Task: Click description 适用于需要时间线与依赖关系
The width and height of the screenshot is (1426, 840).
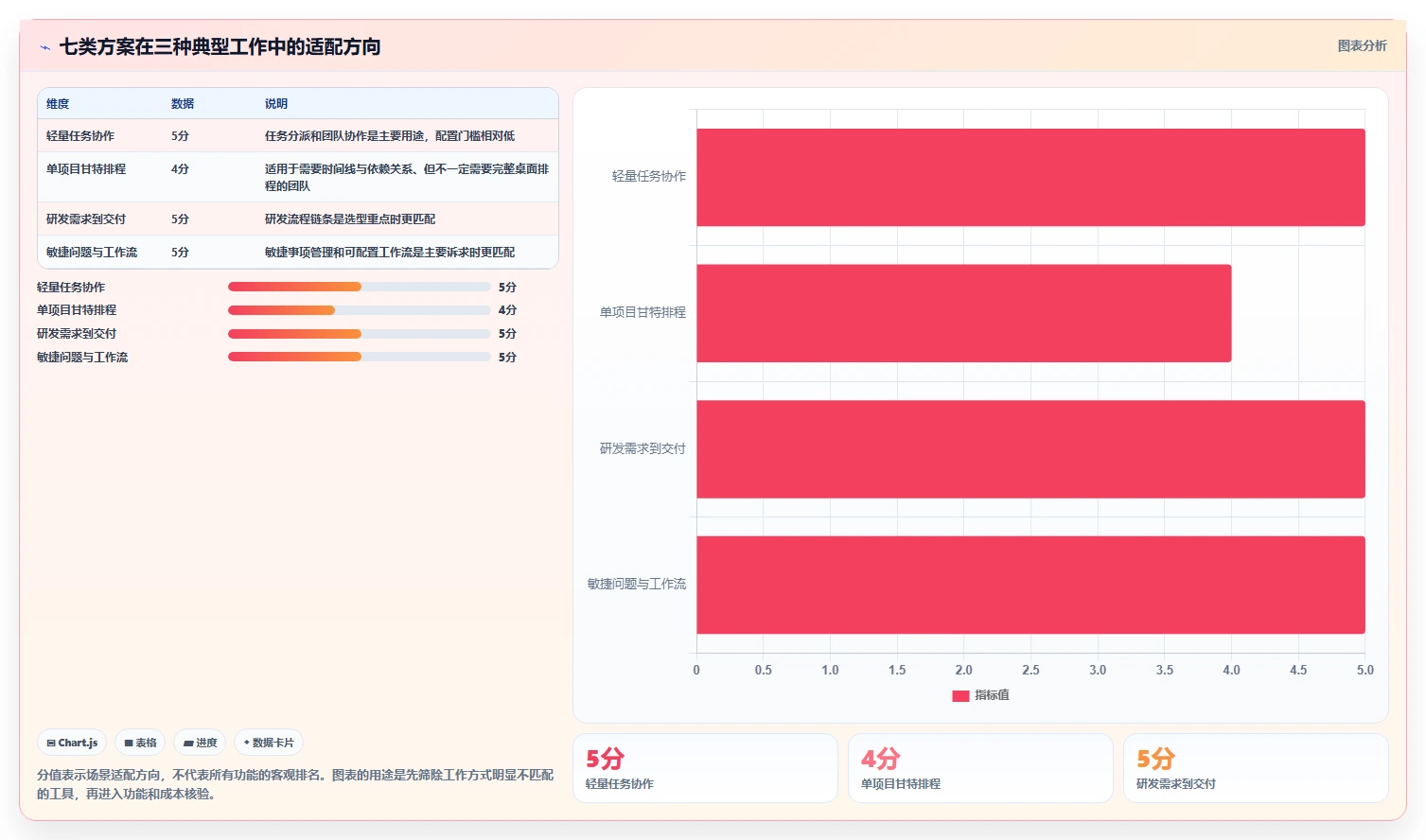Action: point(407,178)
